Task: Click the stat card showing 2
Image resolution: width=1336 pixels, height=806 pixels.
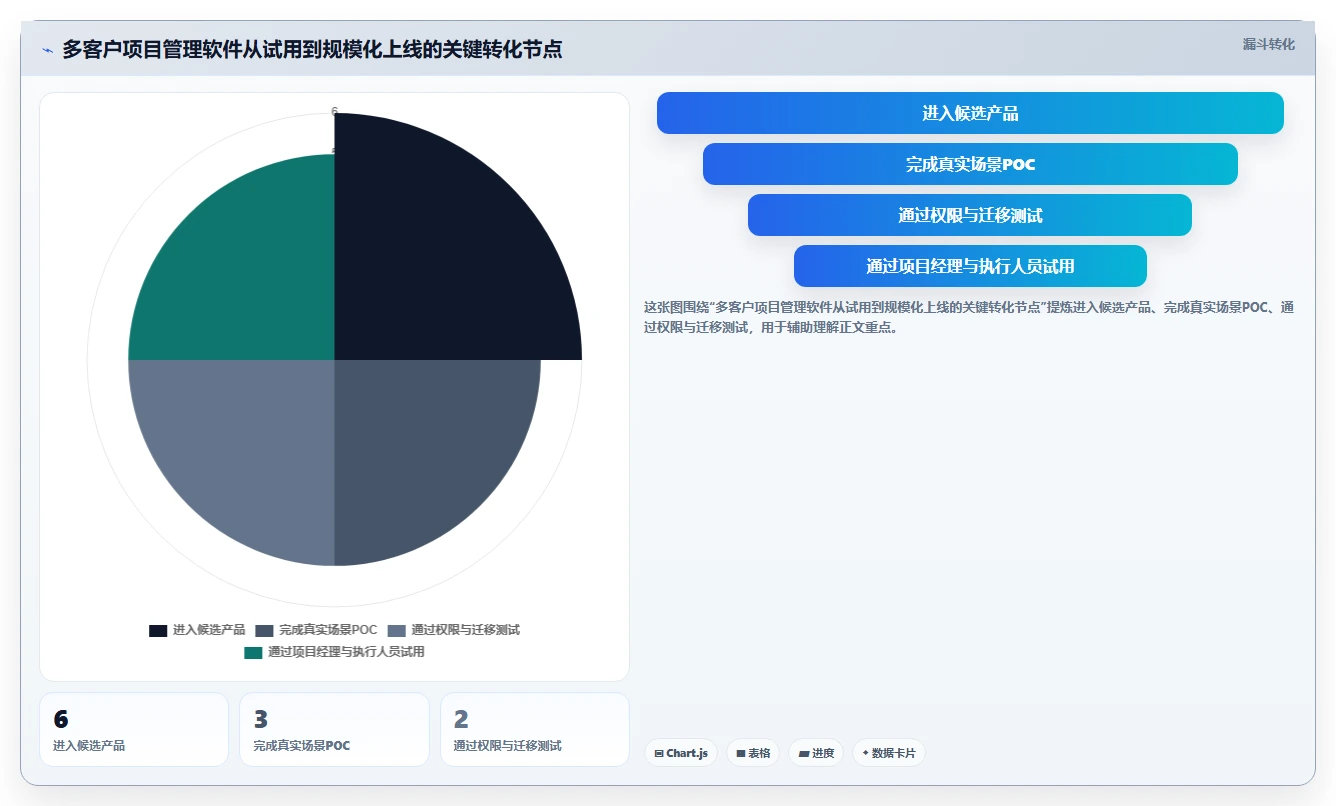Action: (x=535, y=730)
